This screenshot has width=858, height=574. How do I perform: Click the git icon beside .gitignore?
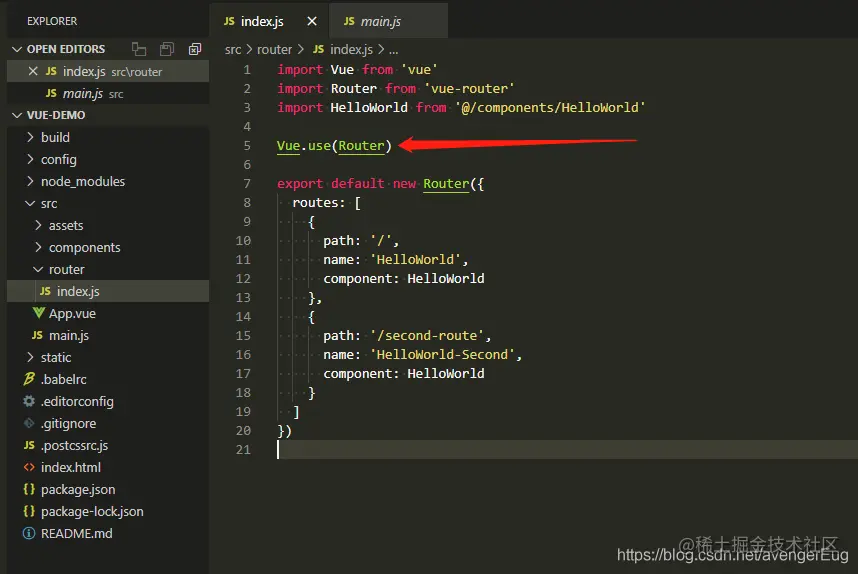[x=29, y=423]
